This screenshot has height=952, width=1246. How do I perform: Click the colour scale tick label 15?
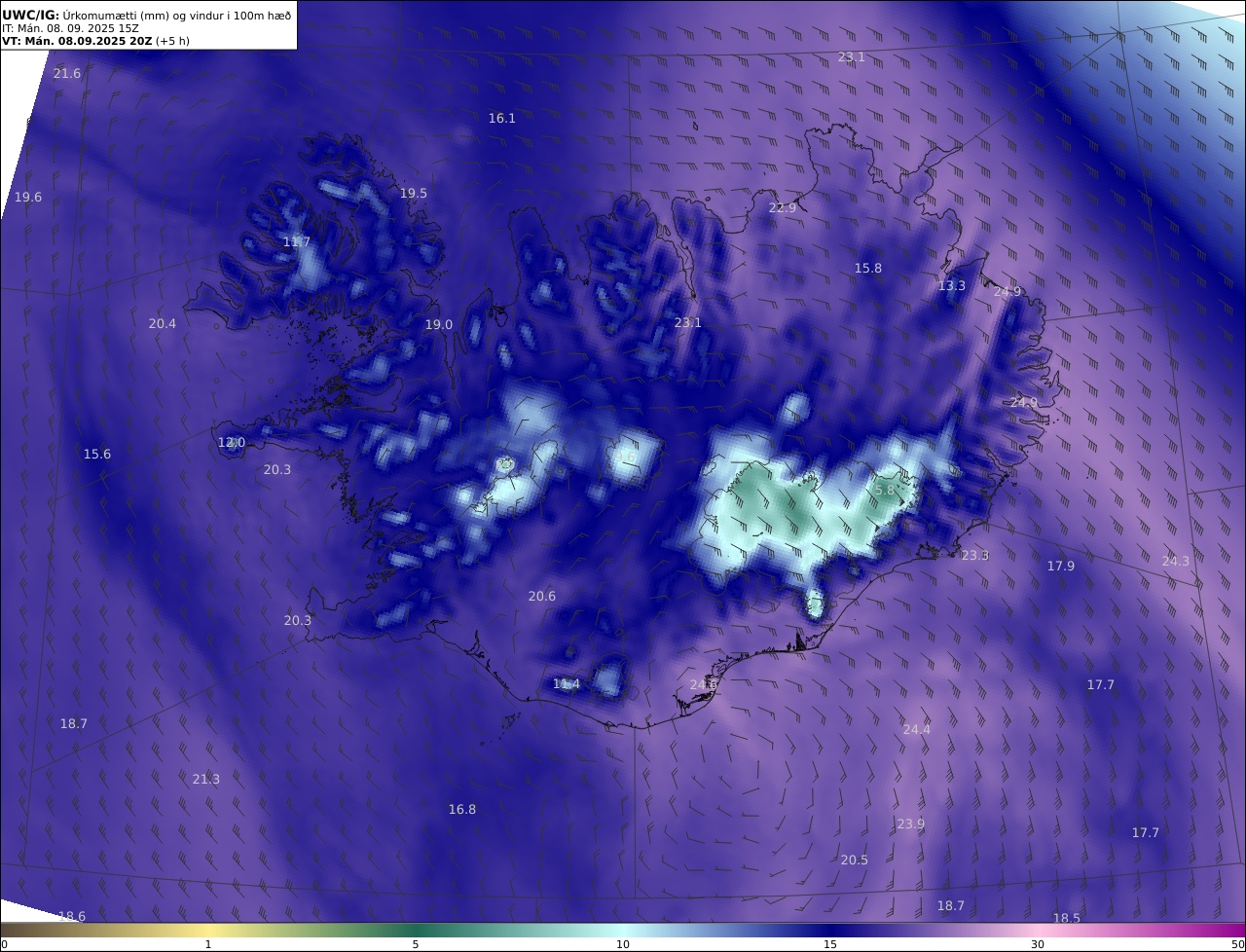click(830, 944)
